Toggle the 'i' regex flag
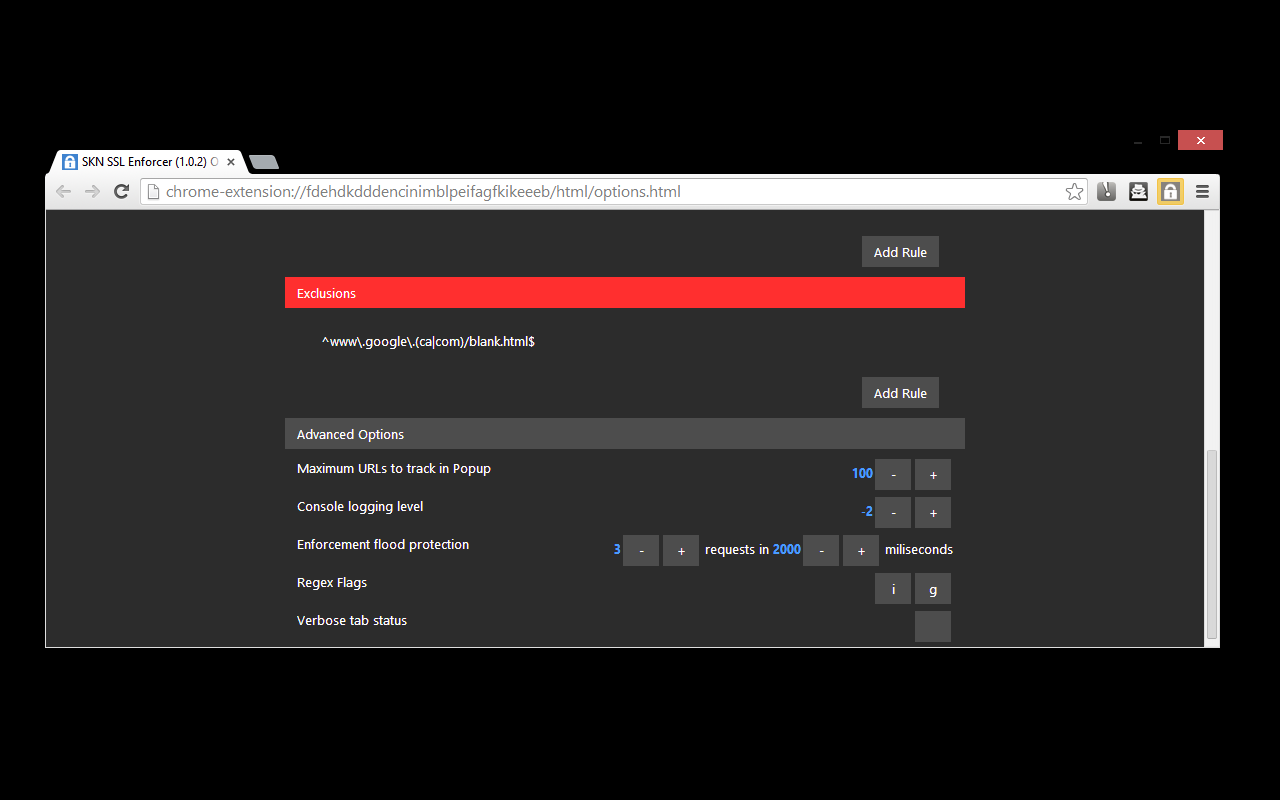The width and height of the screenshot is (1280, 800). 893,588
